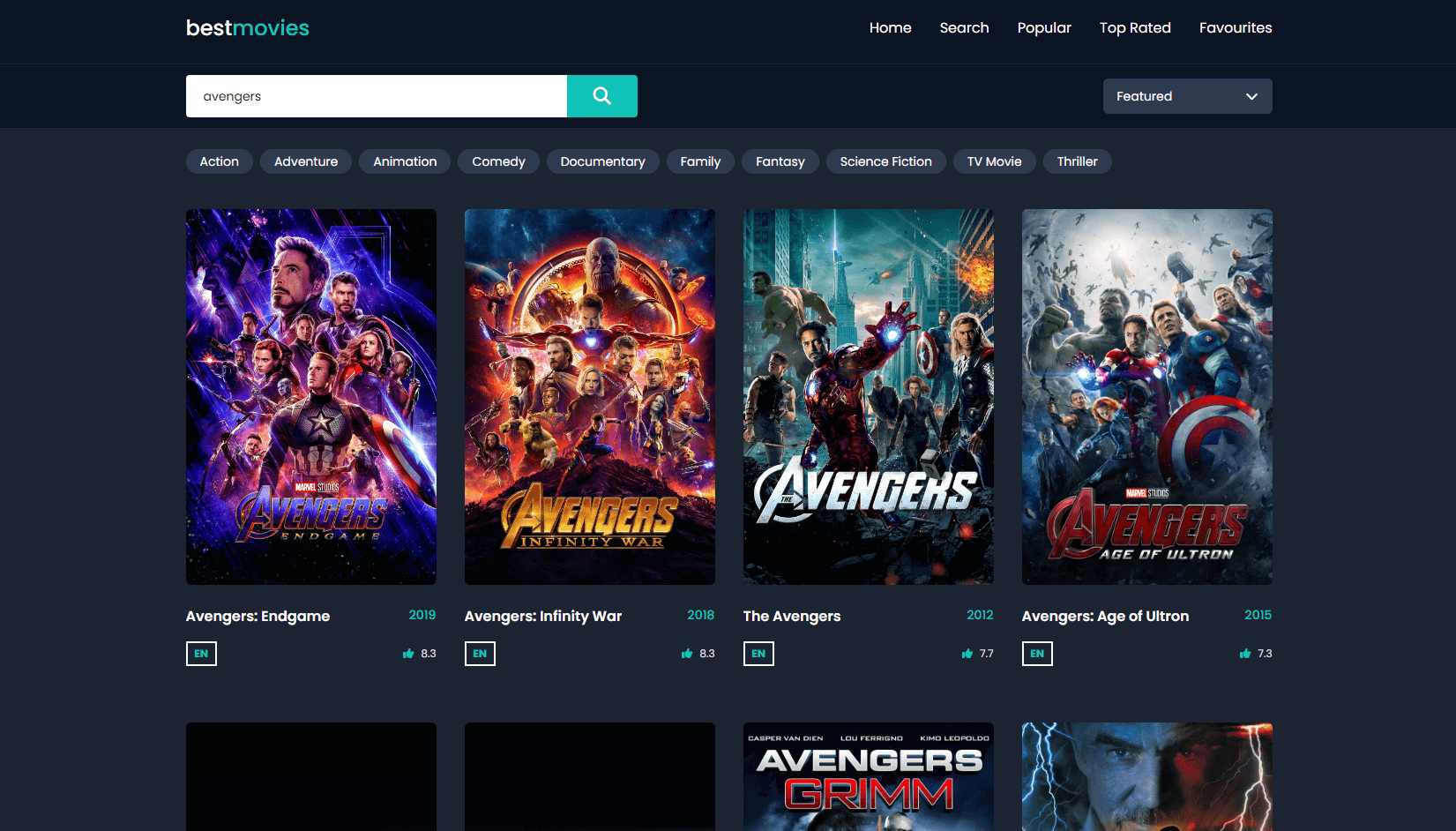The image size is (1456, 831).
Task: Open the Avengers: Age of Ultron poster
Action: tap(1147, 397)
